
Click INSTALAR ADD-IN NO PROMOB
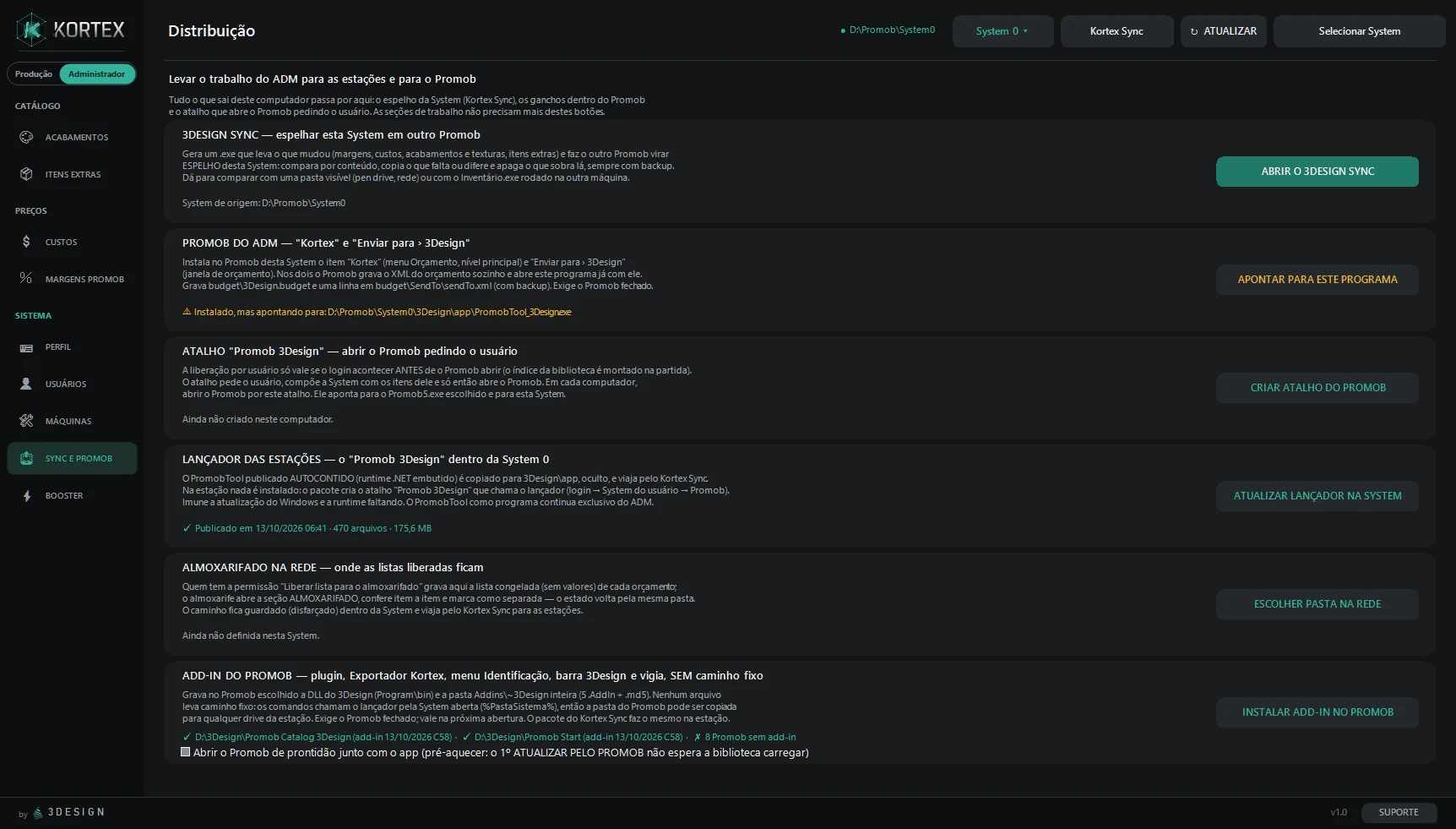(x=1317, y=712)
